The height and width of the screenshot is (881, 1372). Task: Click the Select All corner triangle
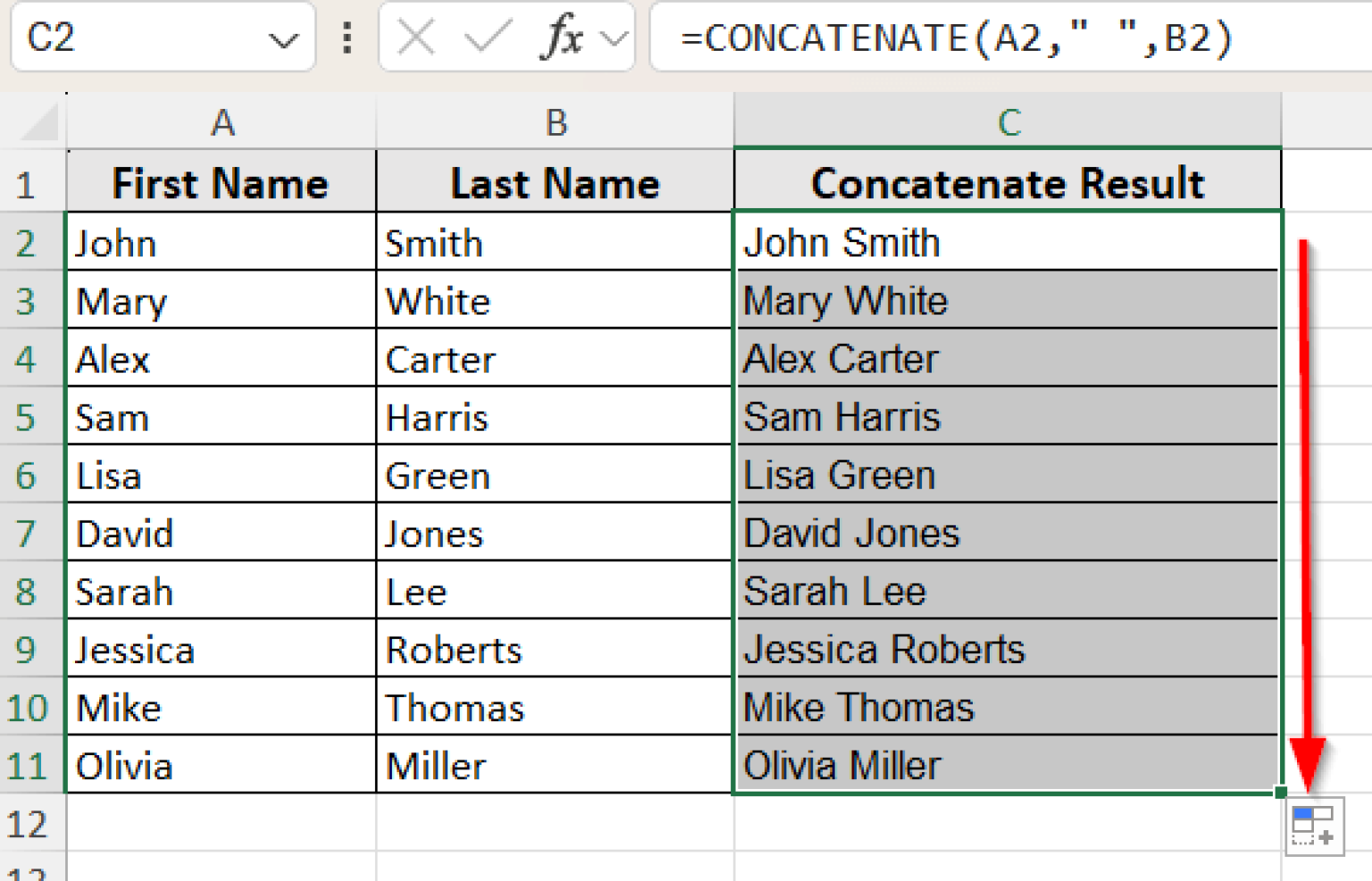point(40,122)
